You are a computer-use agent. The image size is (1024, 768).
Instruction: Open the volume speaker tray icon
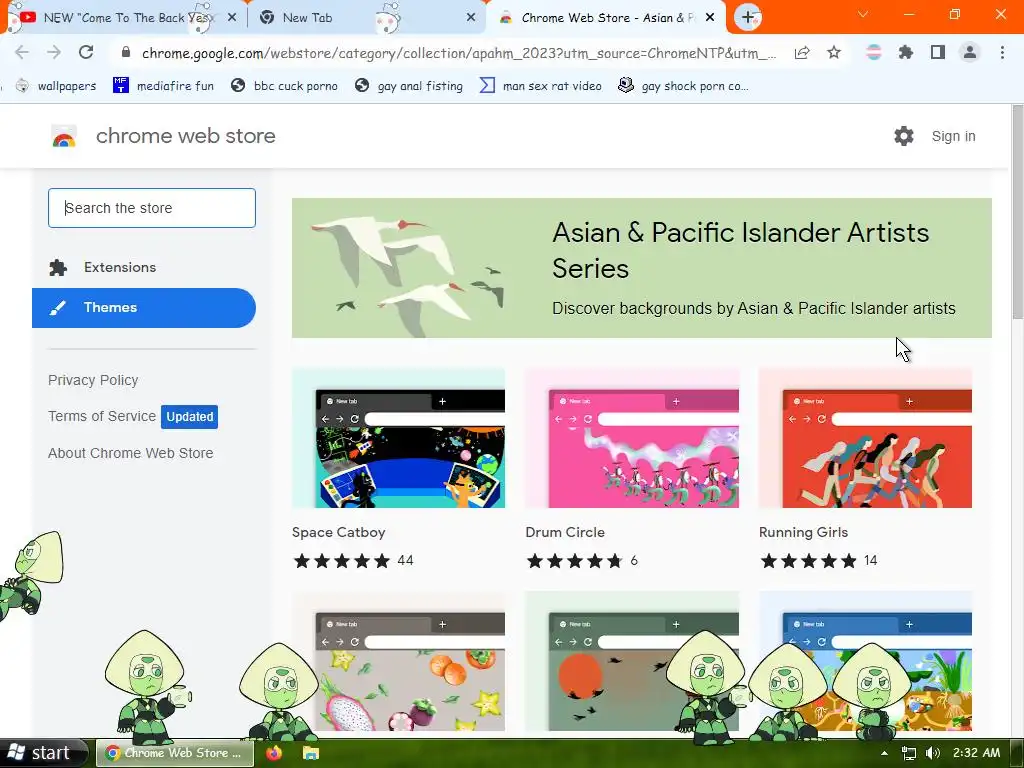933,754
